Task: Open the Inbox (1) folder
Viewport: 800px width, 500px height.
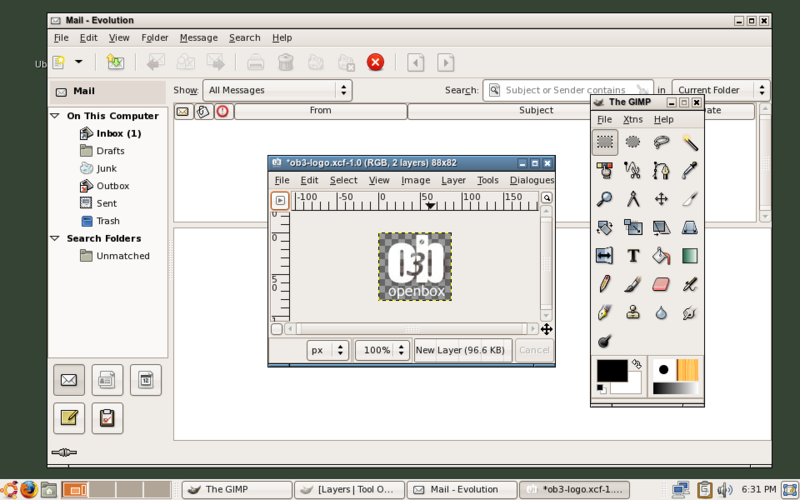Action: coord(118,134)
